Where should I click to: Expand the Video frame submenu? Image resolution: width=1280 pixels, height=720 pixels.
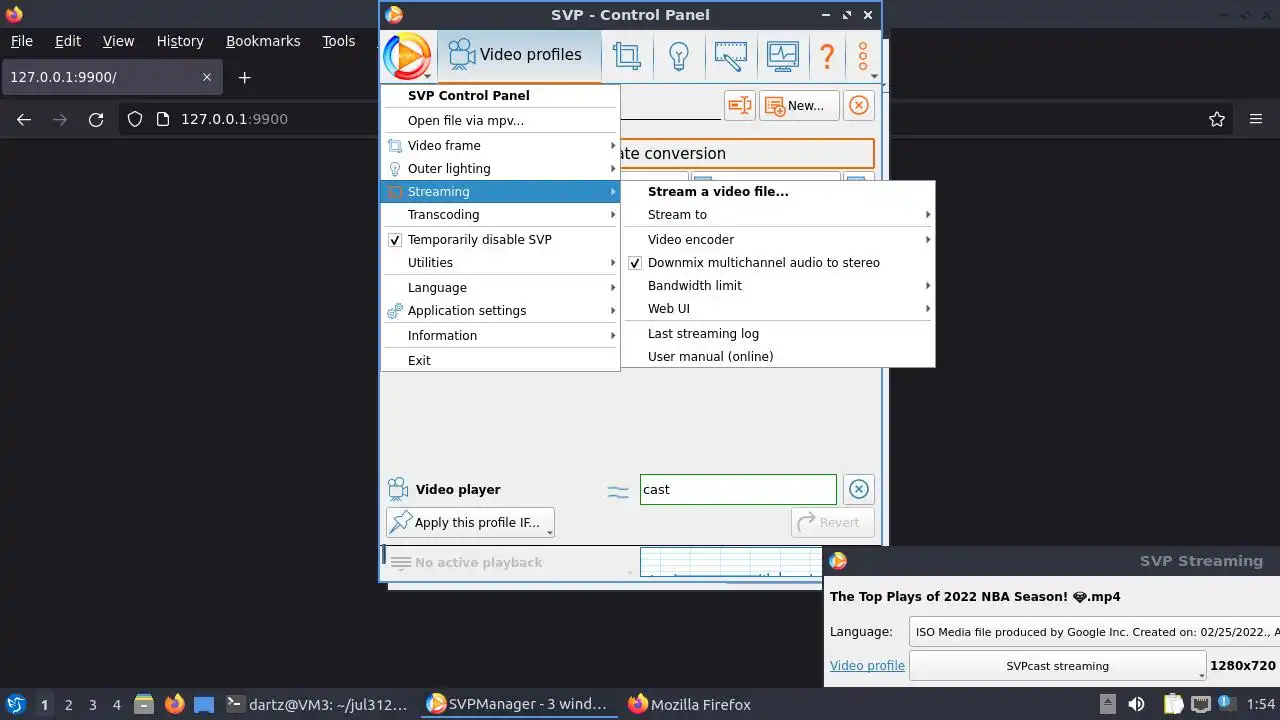click(500, 145)
